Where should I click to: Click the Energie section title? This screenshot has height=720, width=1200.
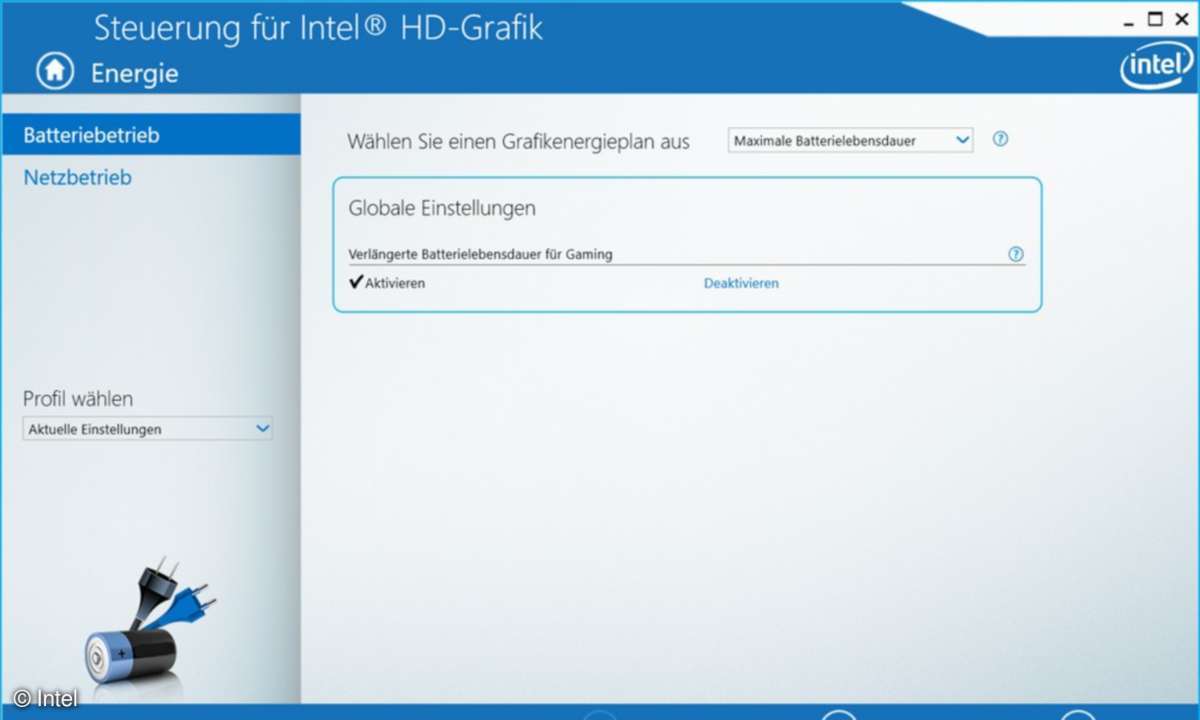coord(135,73)
